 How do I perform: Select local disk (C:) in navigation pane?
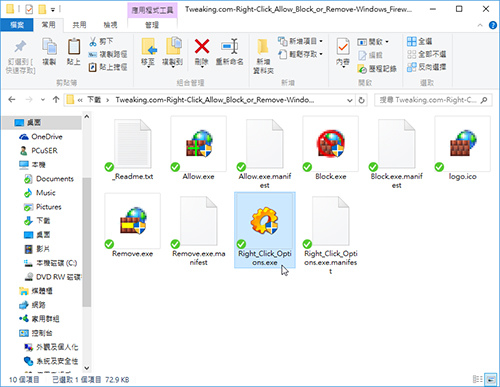click(51, 263)
